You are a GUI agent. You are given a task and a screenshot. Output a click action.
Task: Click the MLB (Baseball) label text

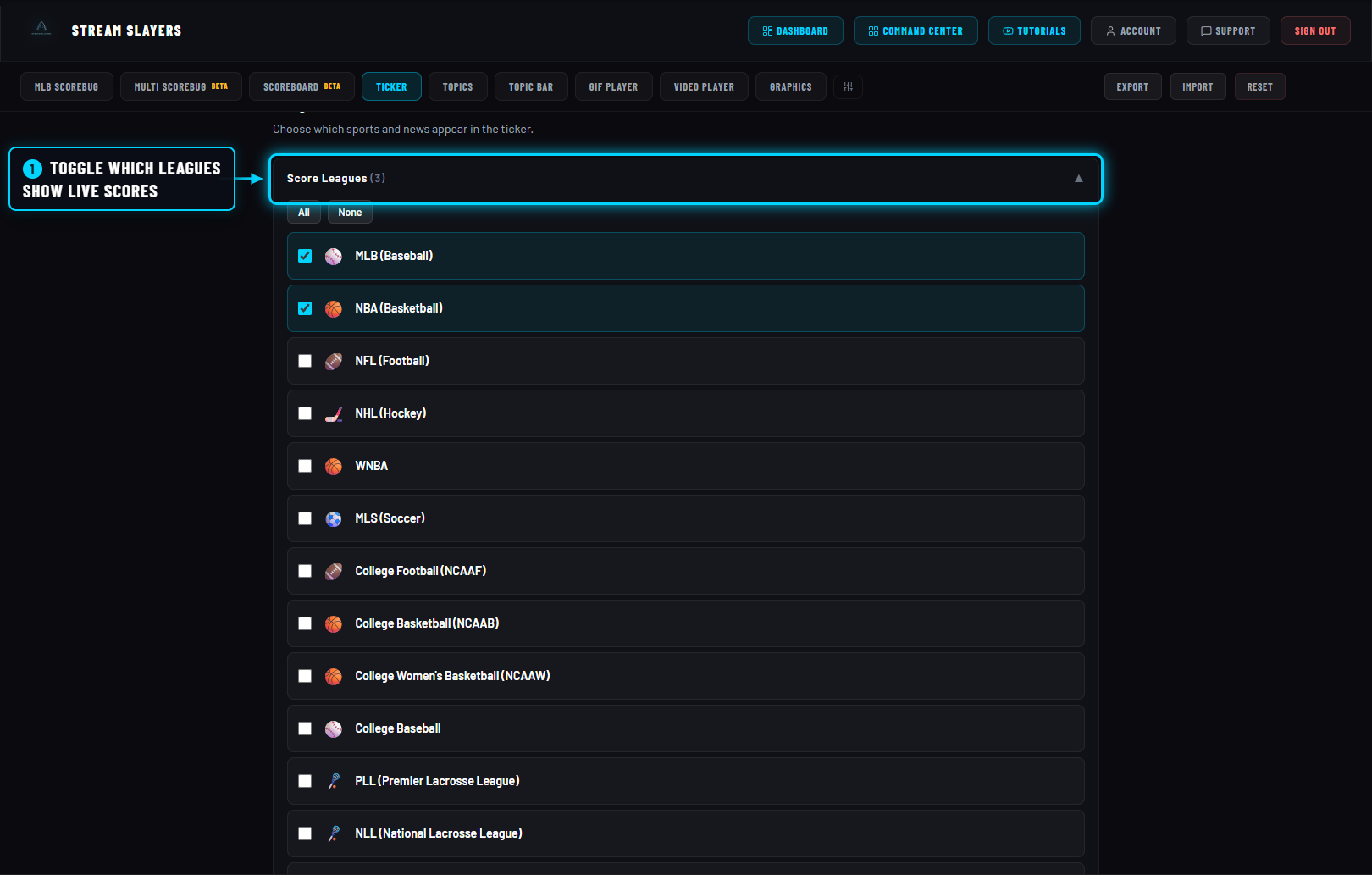coord(394,256)
